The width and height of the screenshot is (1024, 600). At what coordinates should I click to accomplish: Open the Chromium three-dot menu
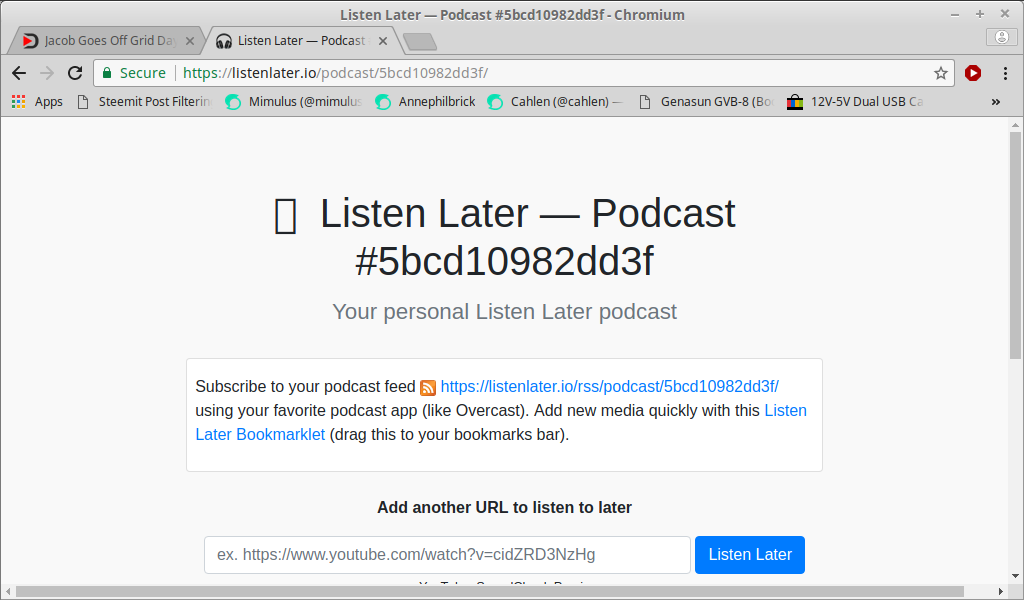pyautogui.click(x=1005, y=73)
